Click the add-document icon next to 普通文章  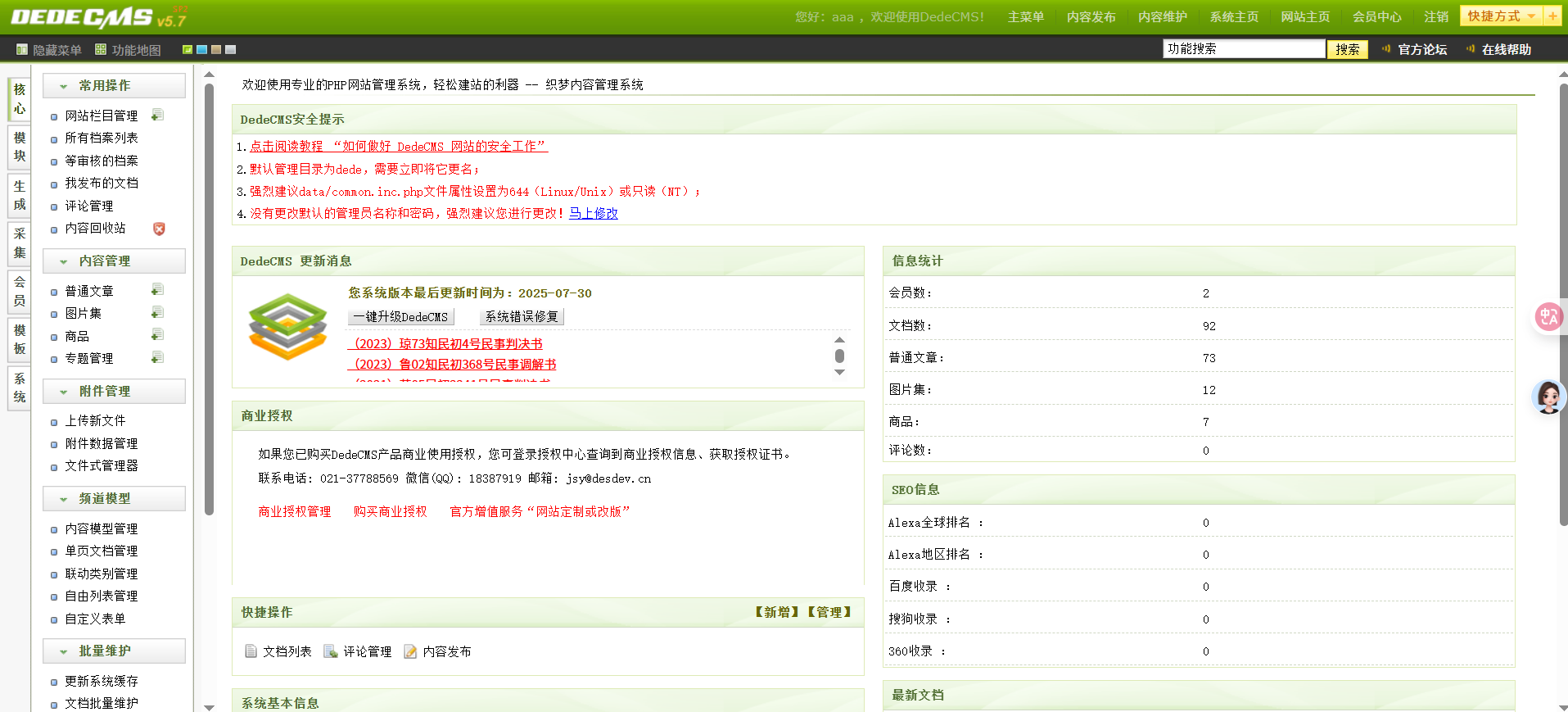[157, 290]
